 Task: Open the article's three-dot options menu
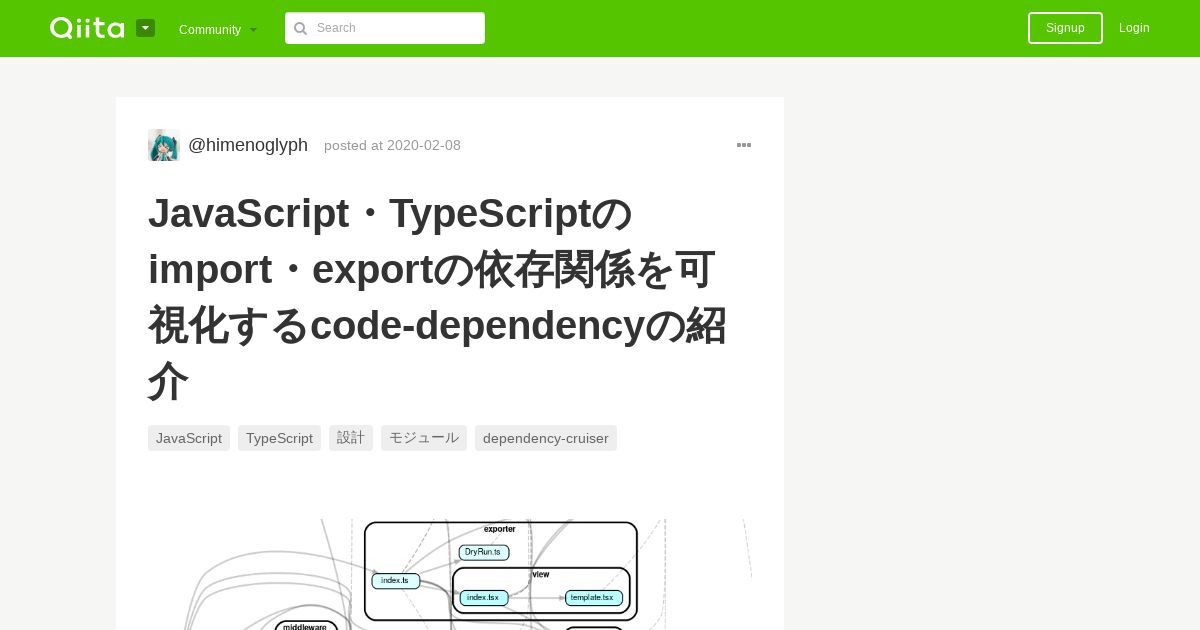[x=744, y=145]
